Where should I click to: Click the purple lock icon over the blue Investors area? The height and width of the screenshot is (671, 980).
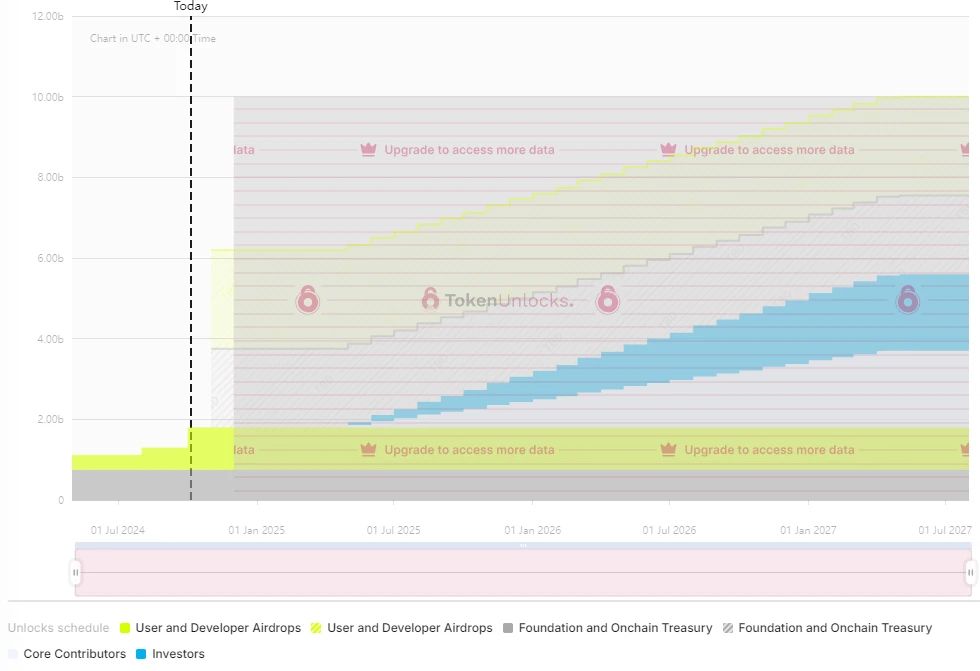click(x=907, y=298)
